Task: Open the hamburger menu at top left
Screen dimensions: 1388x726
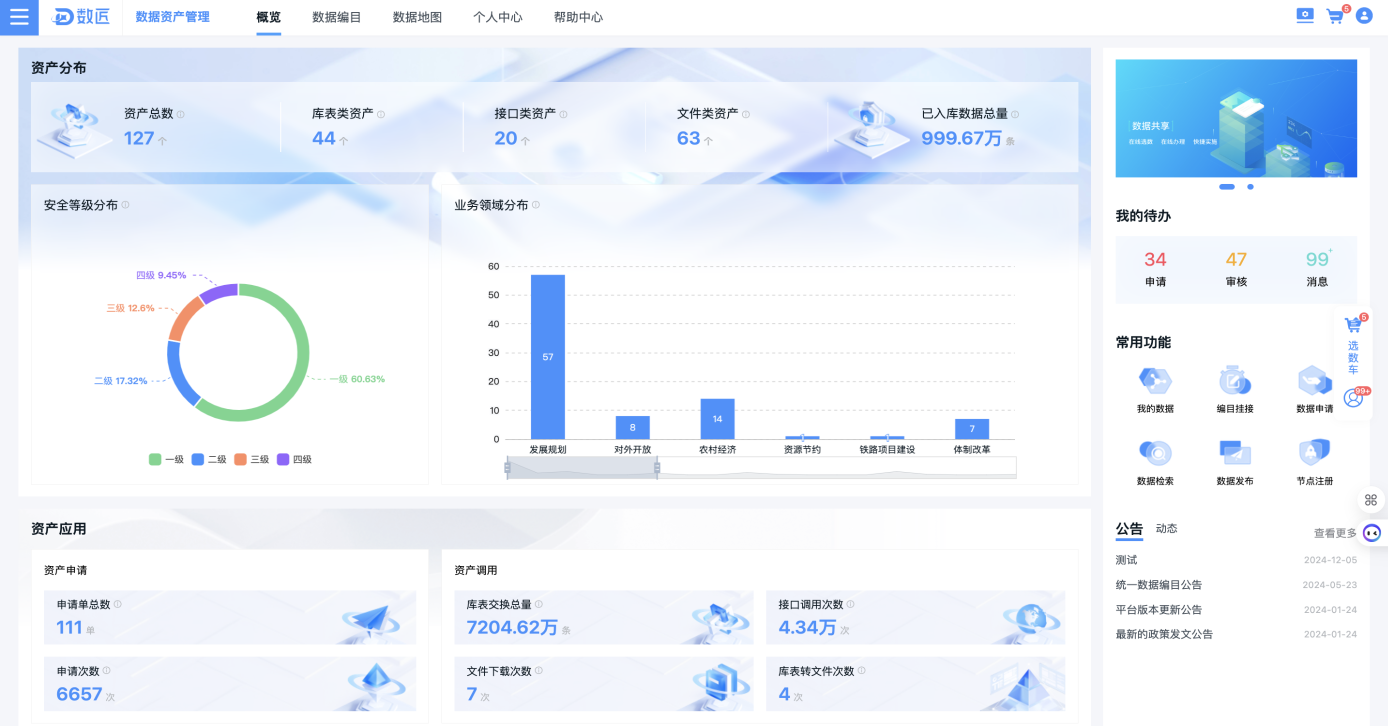Action: (19, 17)
